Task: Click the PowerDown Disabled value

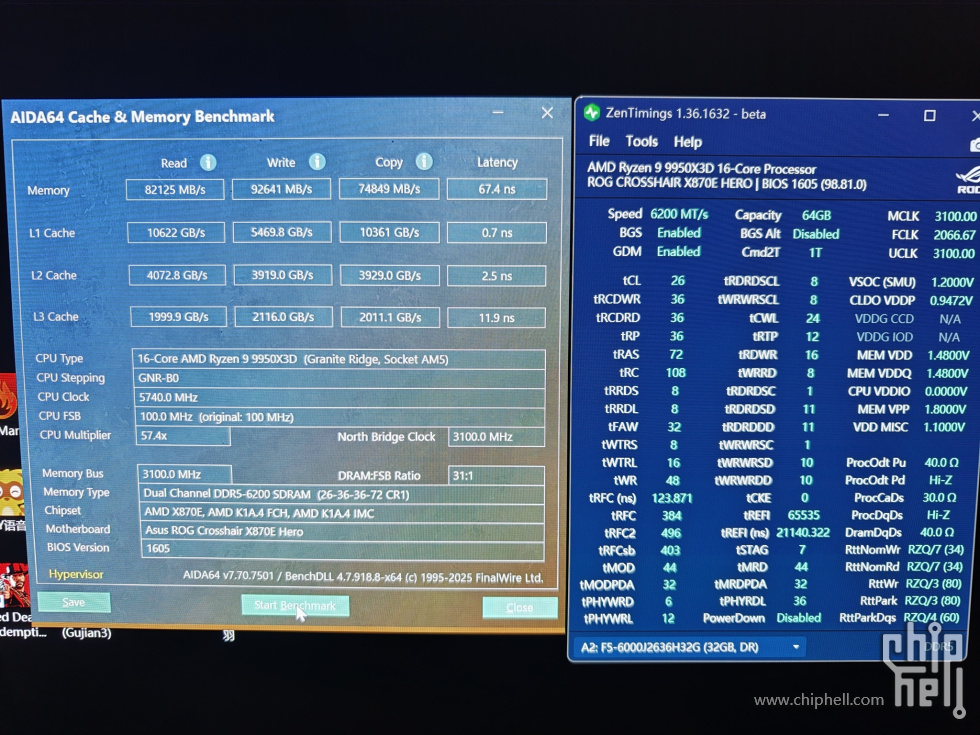Action: [x=799, y=618]
